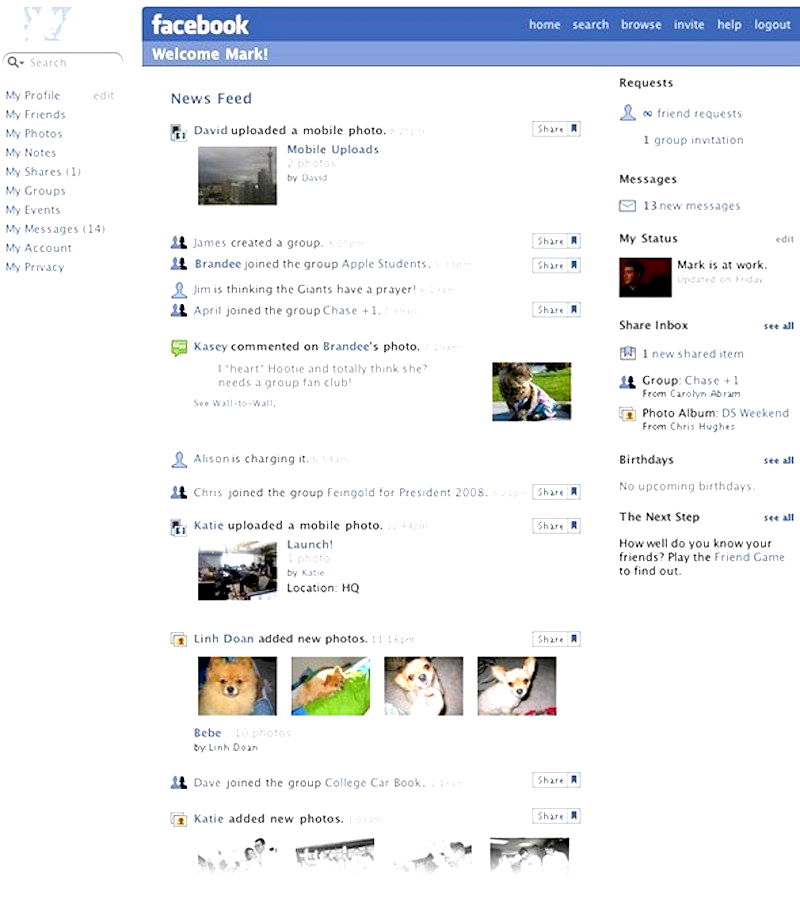800x899 pixels.
Task: Click the envelope icon for new messages
Action: click(628, 206)
